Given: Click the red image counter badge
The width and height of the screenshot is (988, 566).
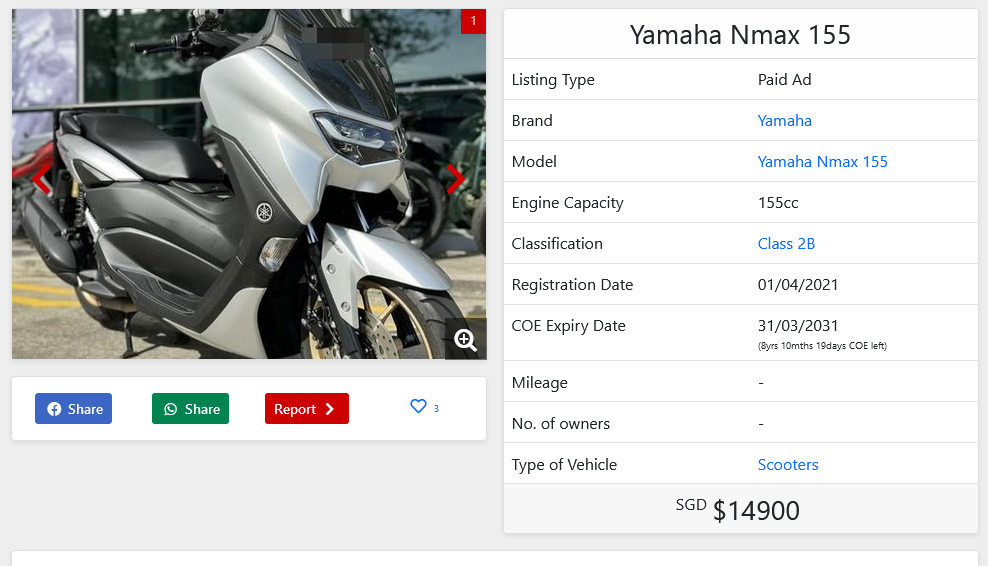Looking at the screenshot, I should pyautogui.click(x=473, y=21).
